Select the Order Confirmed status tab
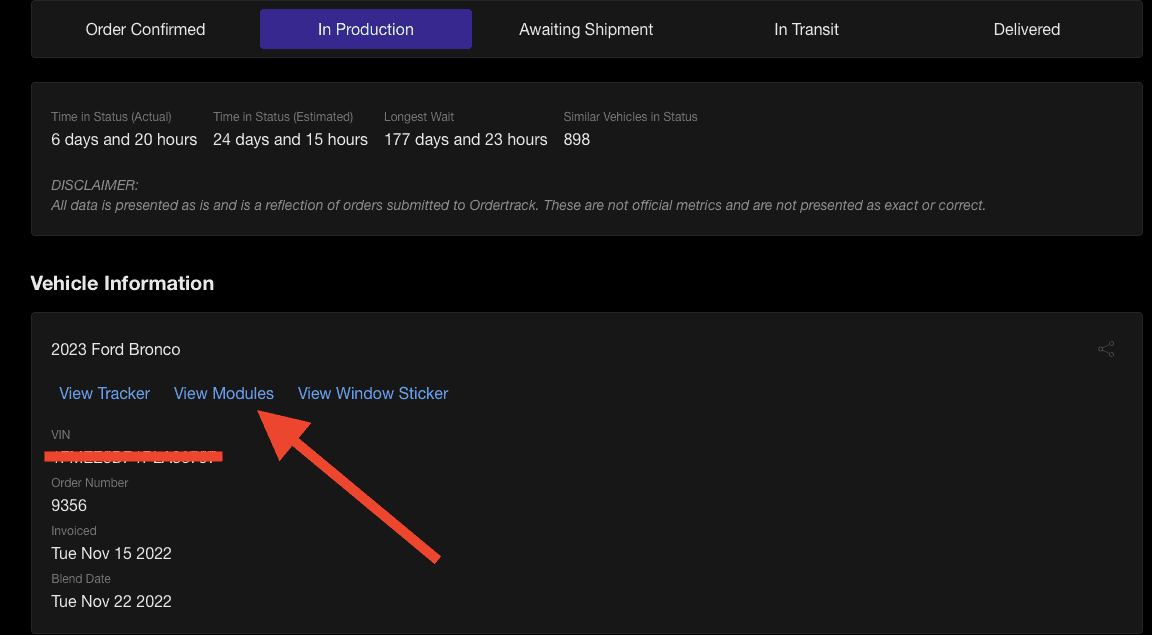Image resolution: width=1152 pixels, height=635 pixels. (x=145, y=29)
